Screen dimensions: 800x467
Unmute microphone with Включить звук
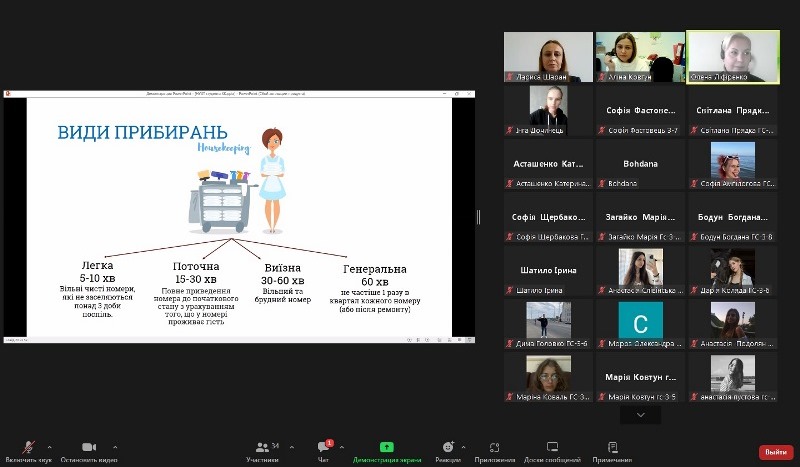(x=29, y=448)
